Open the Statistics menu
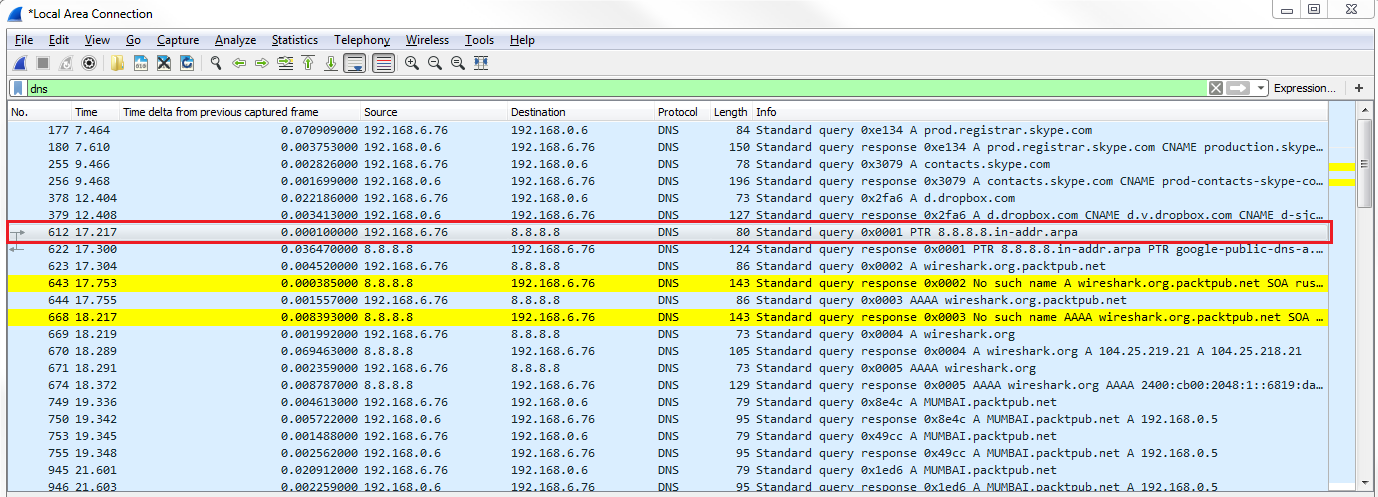 pos(294,40)
